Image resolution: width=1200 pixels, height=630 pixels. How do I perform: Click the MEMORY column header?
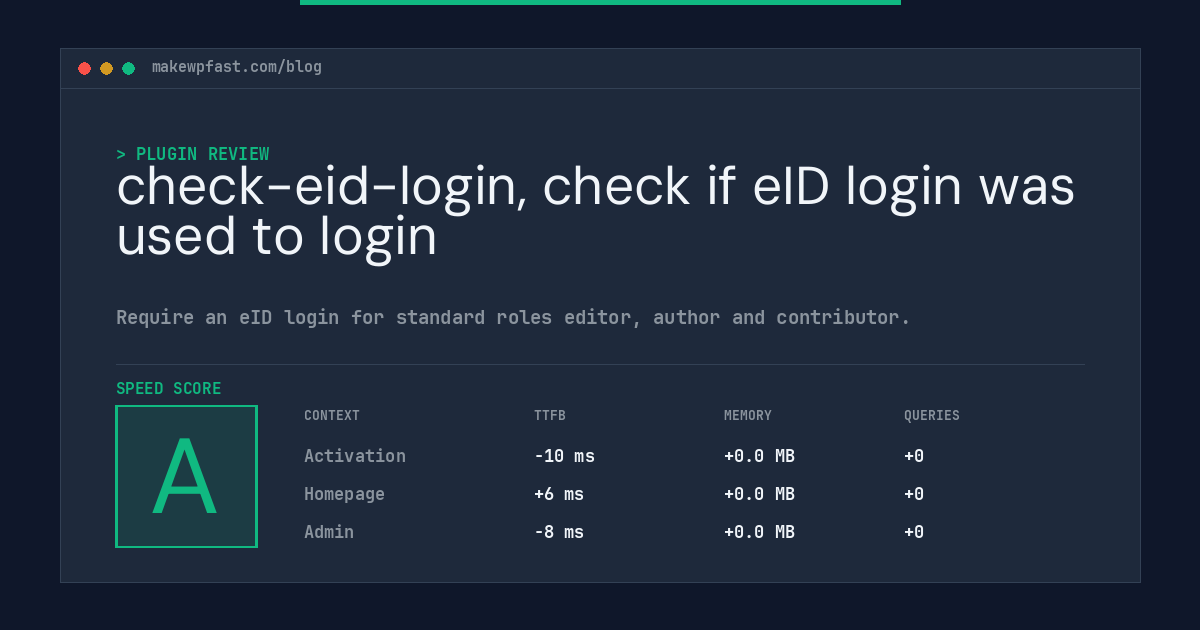point(748,416)
